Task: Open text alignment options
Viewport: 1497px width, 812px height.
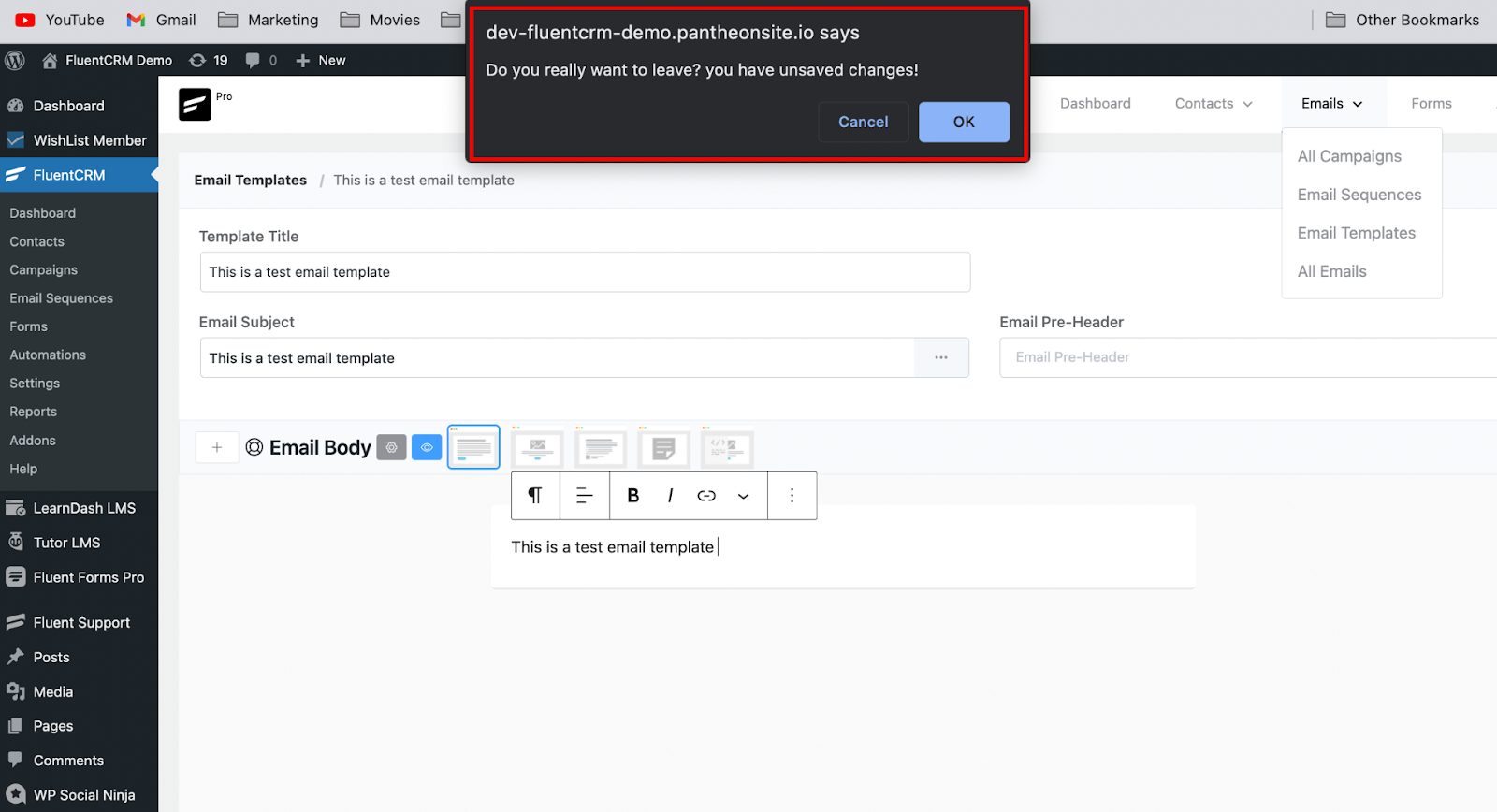Action: 585,496
